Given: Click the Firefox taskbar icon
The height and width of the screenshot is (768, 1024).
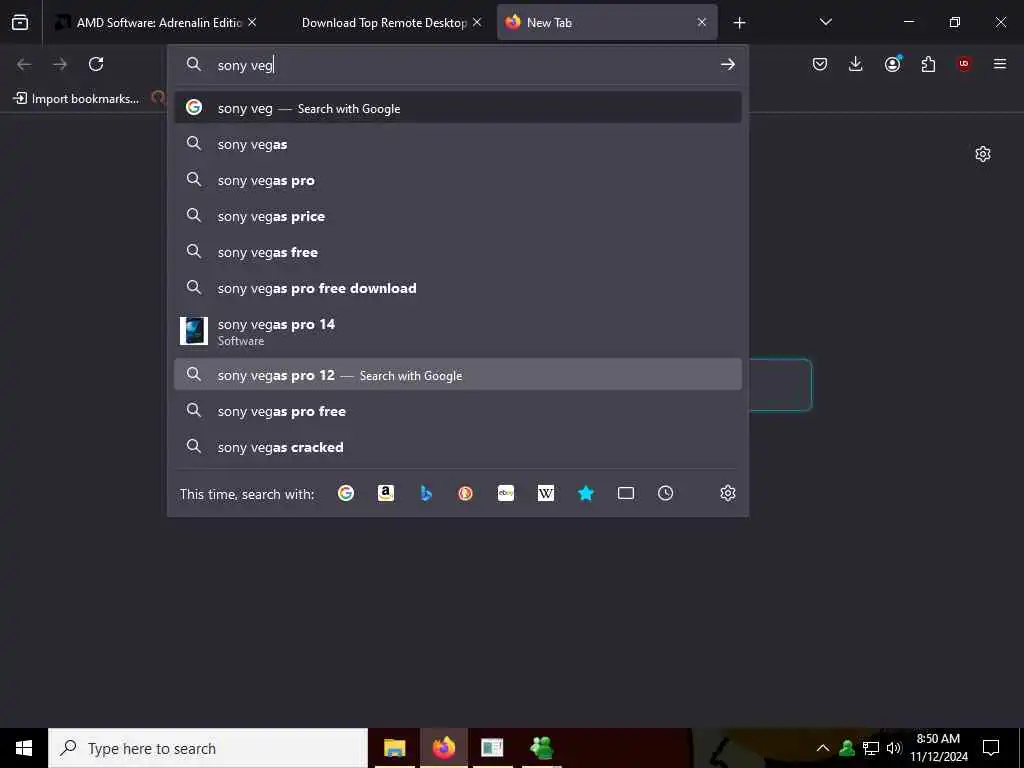Looking at the screenshot, I should (x=443, y=748).
